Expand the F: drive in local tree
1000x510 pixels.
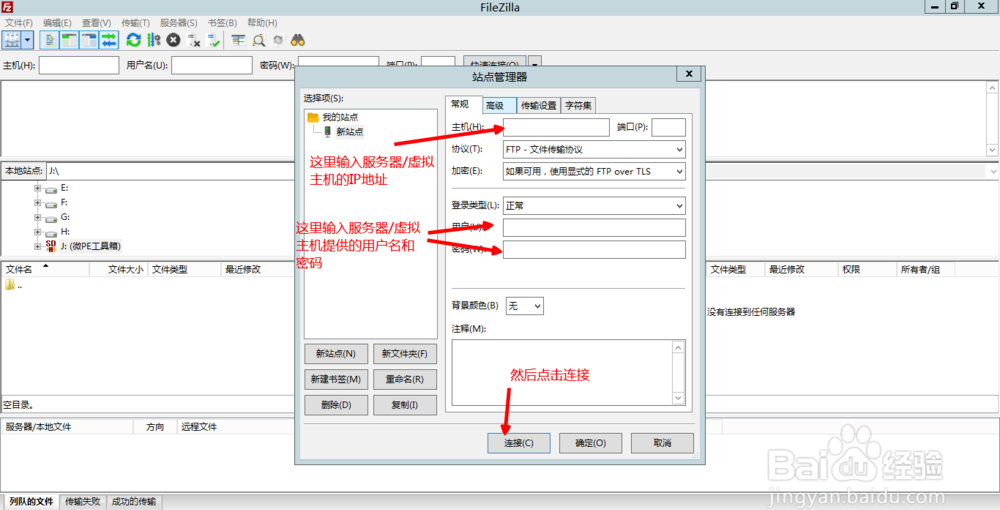[38, 203]
